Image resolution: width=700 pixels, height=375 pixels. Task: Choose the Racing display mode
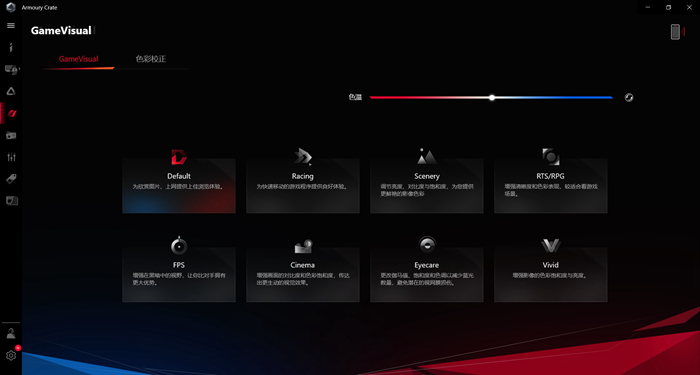coord(303,185)
